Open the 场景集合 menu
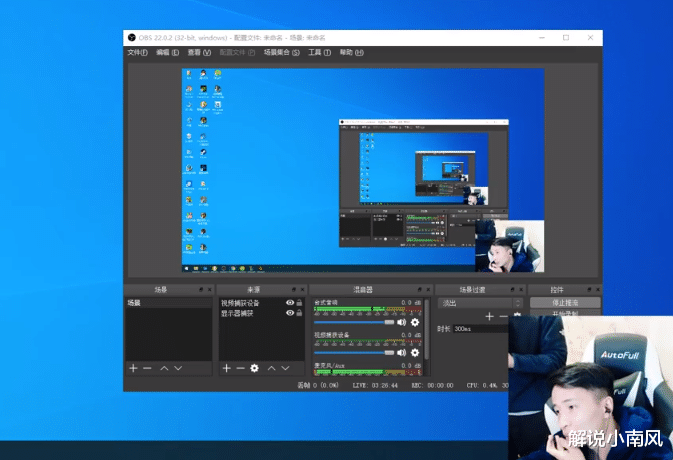Image resolution: width=673 pixels, height=460 pixels. (x=280, y=52)
